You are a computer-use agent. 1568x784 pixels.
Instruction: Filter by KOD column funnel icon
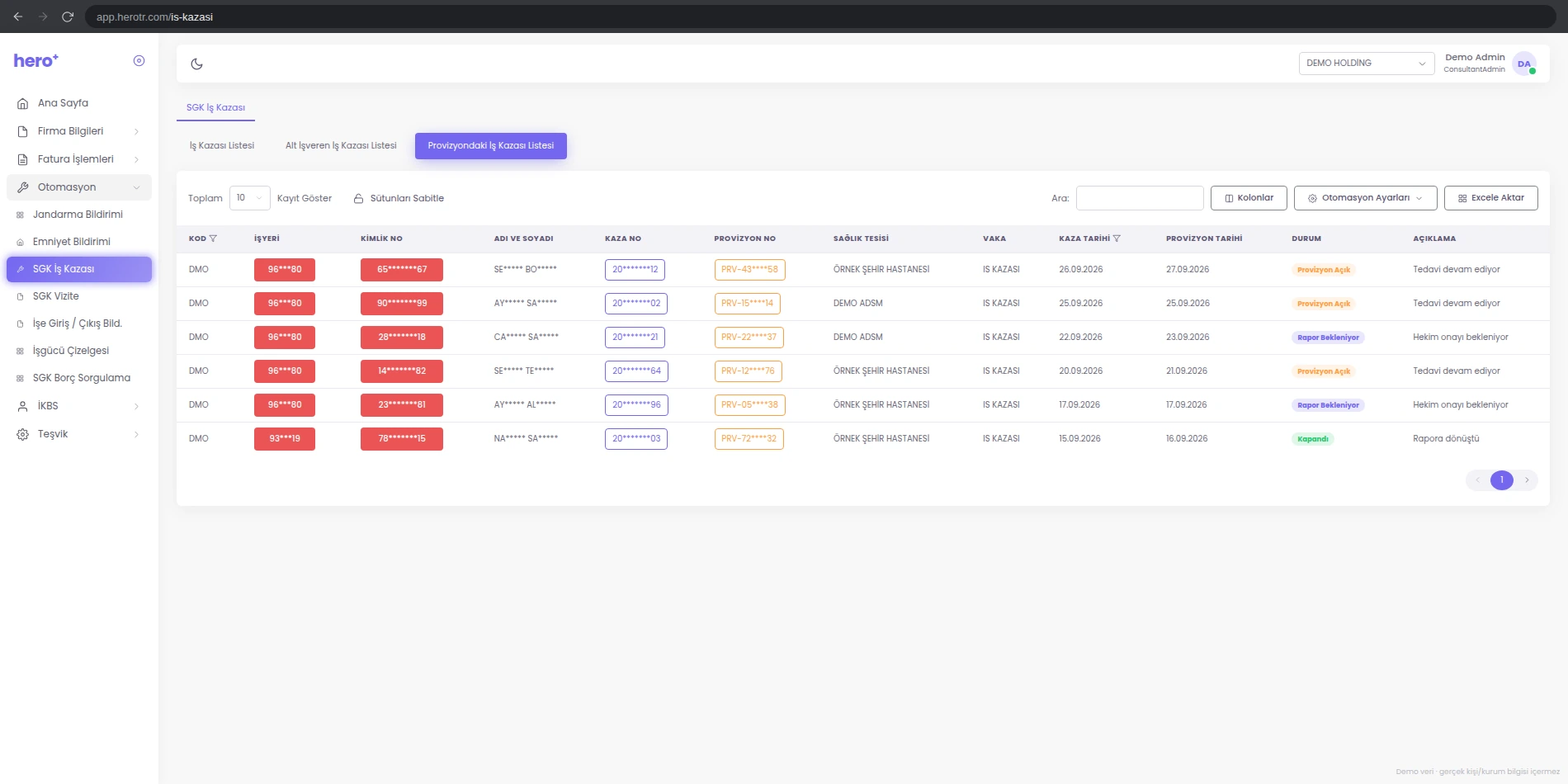213,239
